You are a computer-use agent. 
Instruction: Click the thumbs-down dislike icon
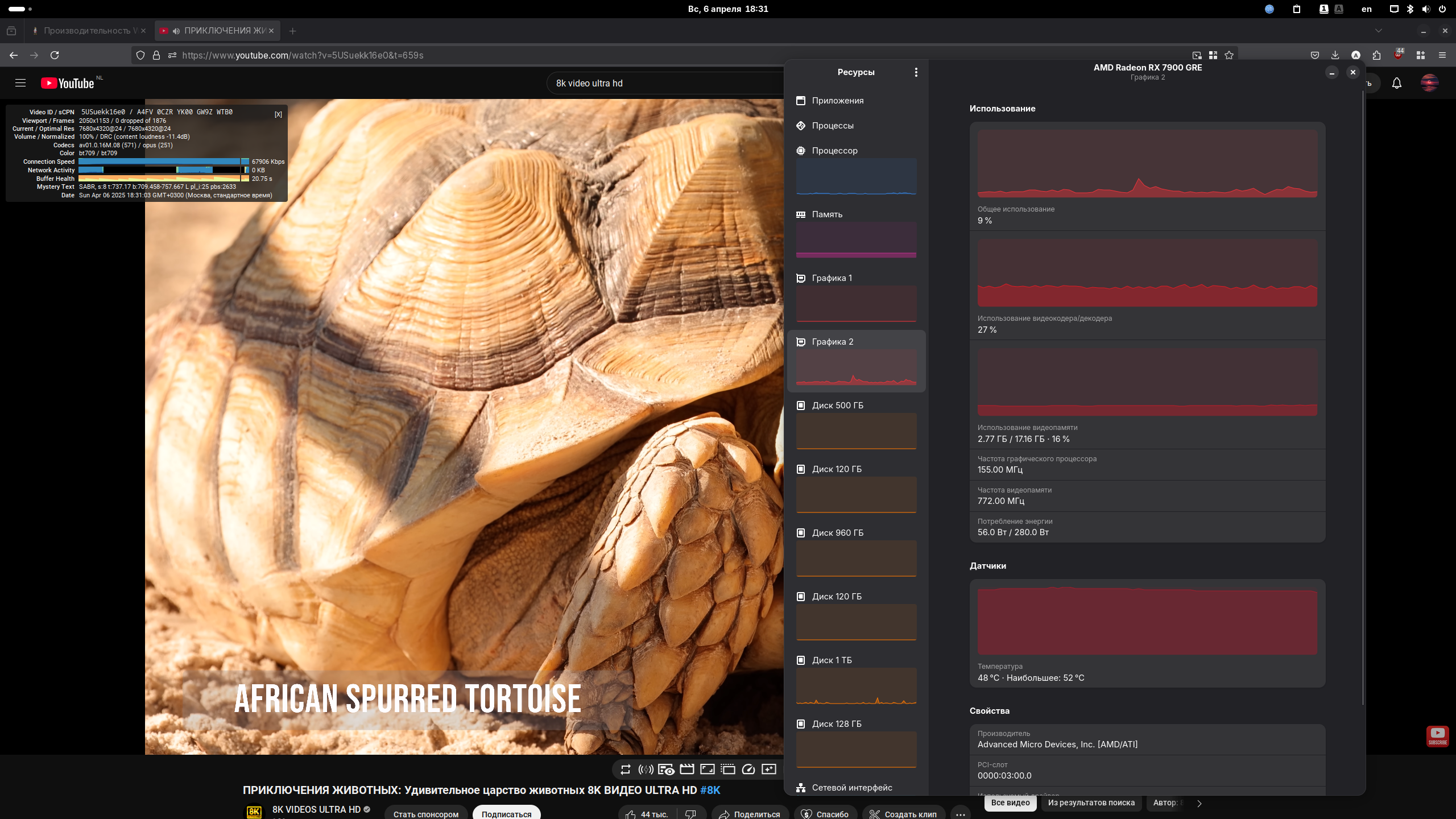690,814
